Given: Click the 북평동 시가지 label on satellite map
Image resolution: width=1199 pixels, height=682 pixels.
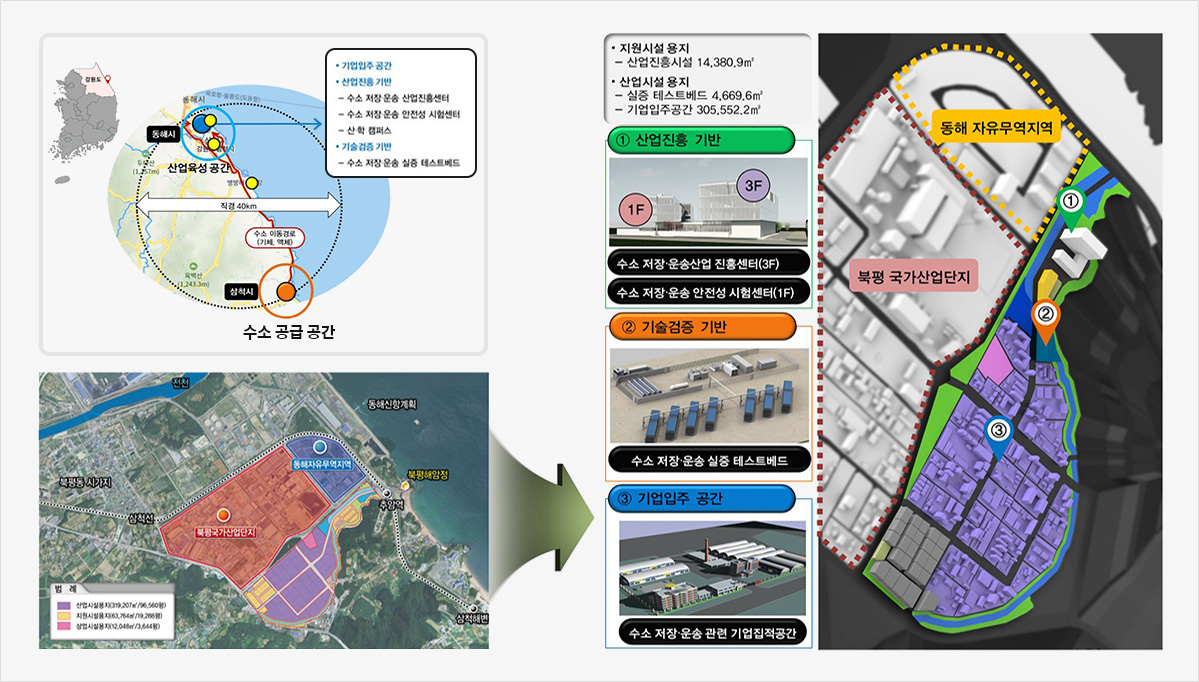Looking at the screenshot, I should tap(86, 482).
